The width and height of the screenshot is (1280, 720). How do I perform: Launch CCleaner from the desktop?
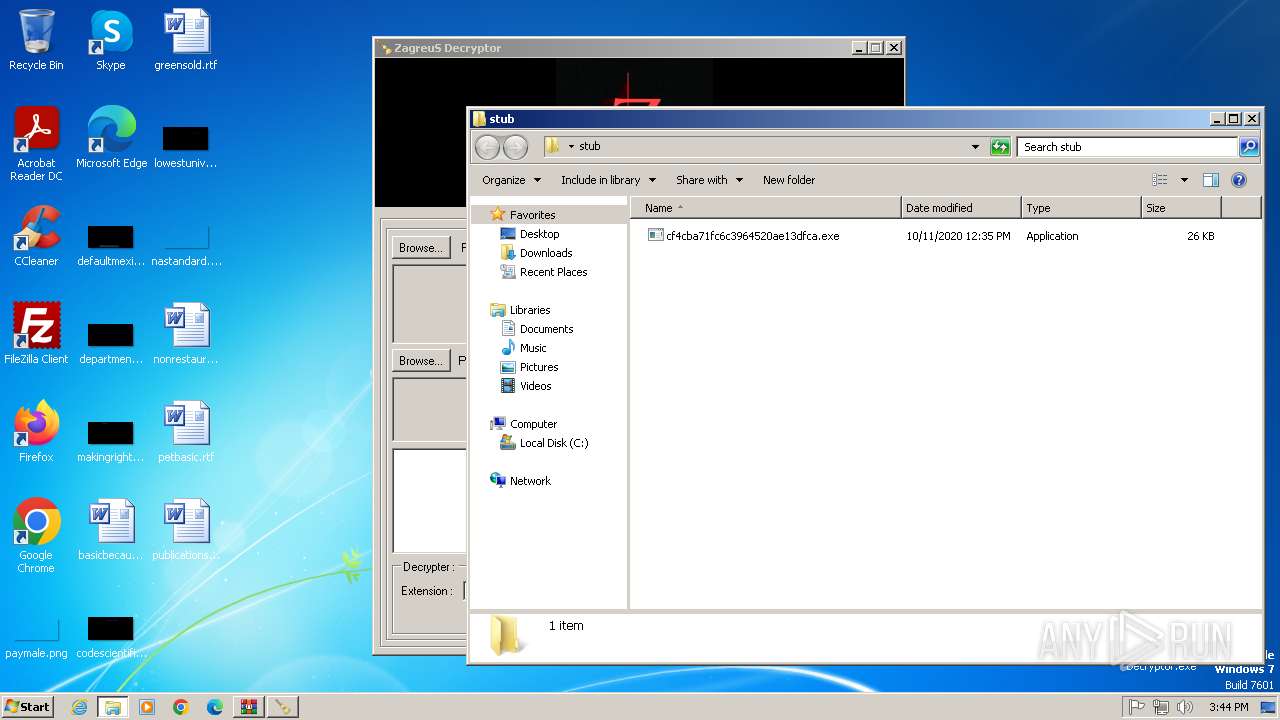(36, 236)
